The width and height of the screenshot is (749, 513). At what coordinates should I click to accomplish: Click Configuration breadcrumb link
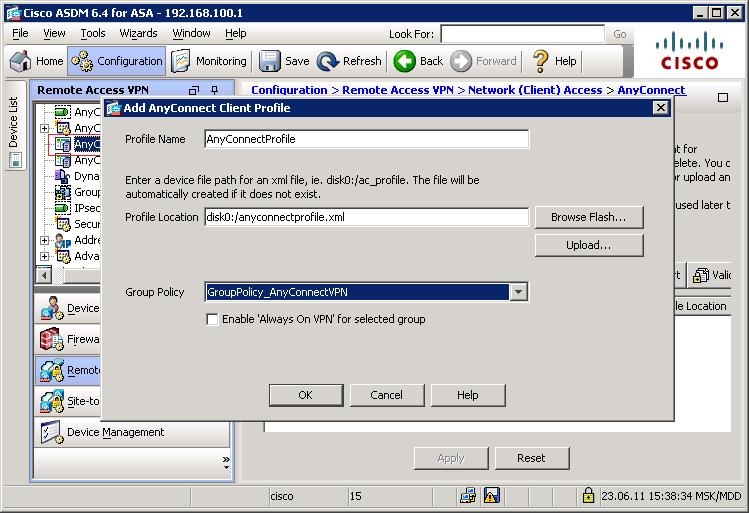pyautogui.click(x=289, y=90)
